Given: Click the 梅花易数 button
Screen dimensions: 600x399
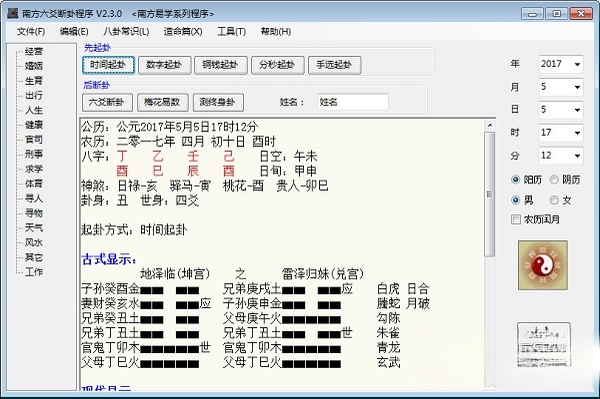Looking at the screenshot, I should [163, 102].
